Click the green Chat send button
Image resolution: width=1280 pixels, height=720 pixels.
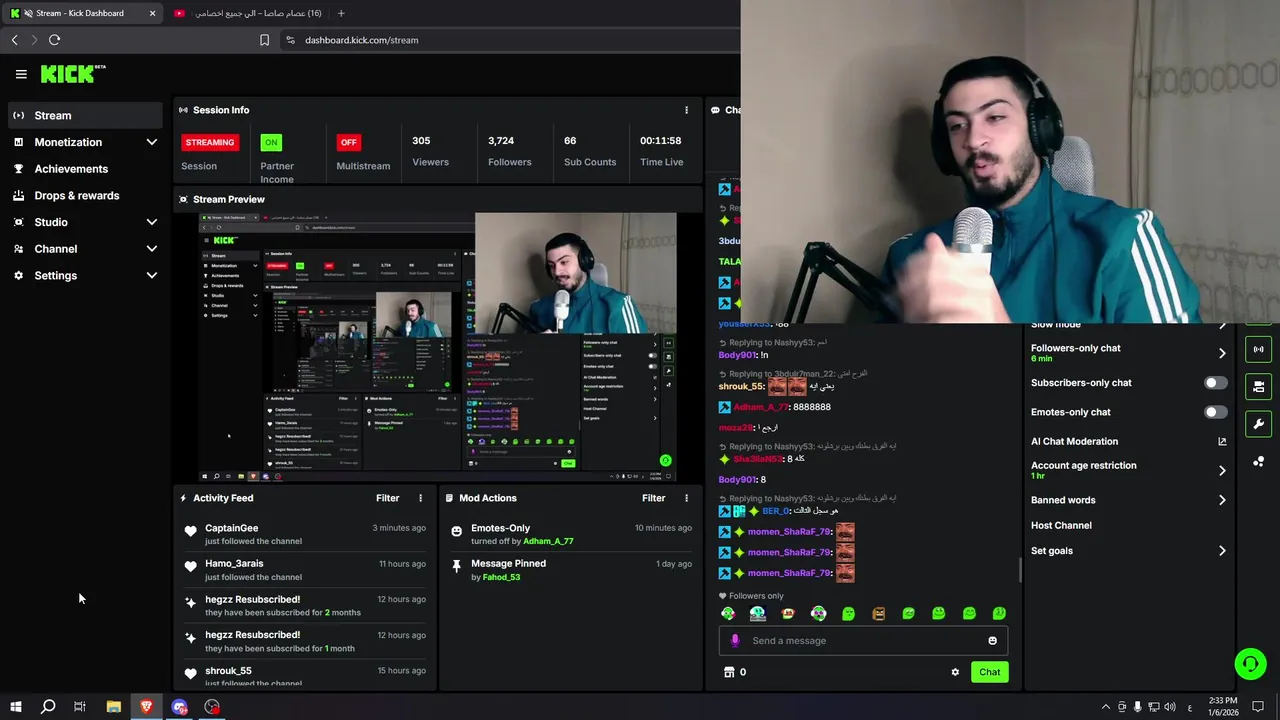coord(989,672)
